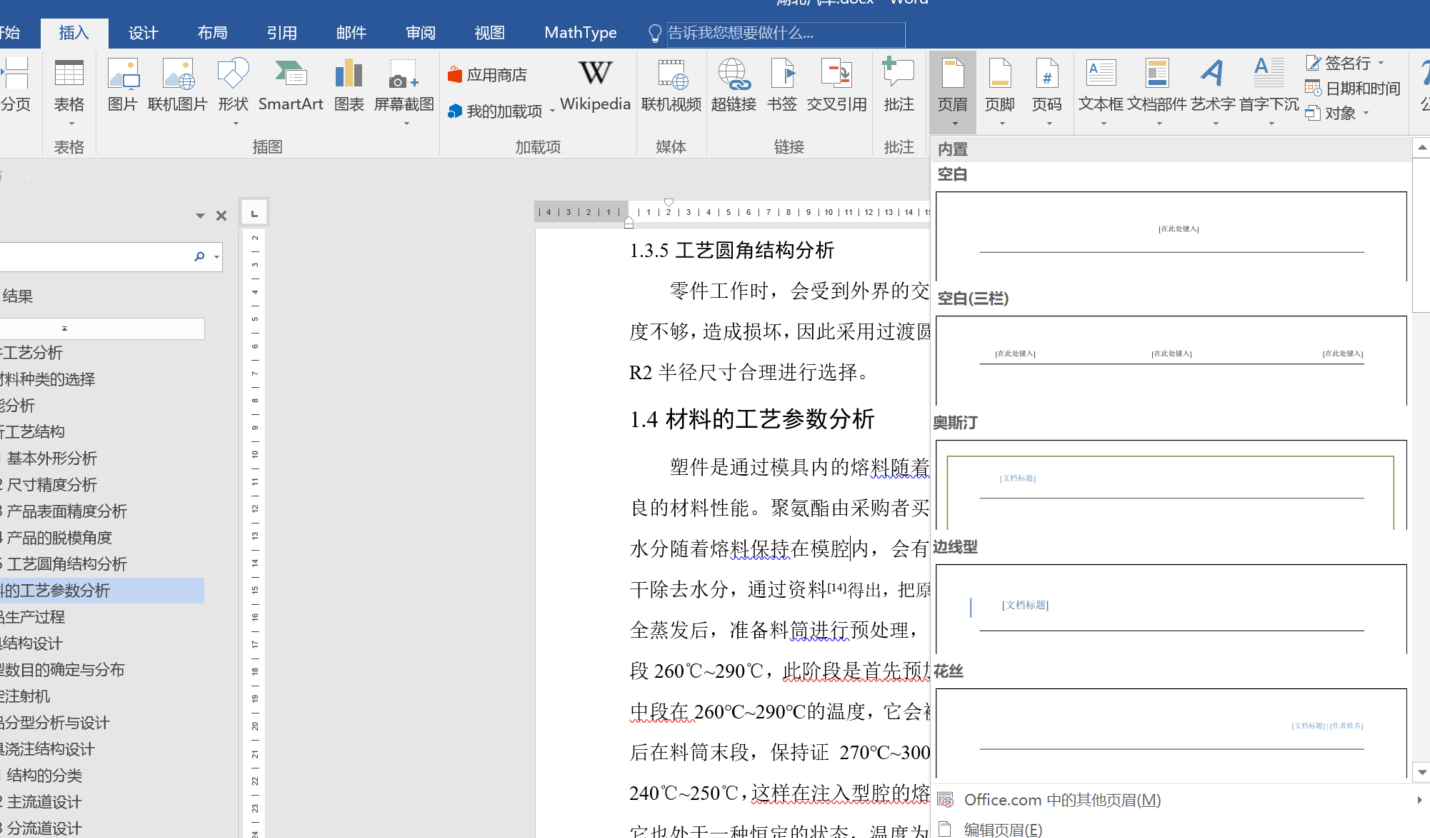Click the Tell Me search box
Screen dimensions: 1430x838
tap(786, 34)
